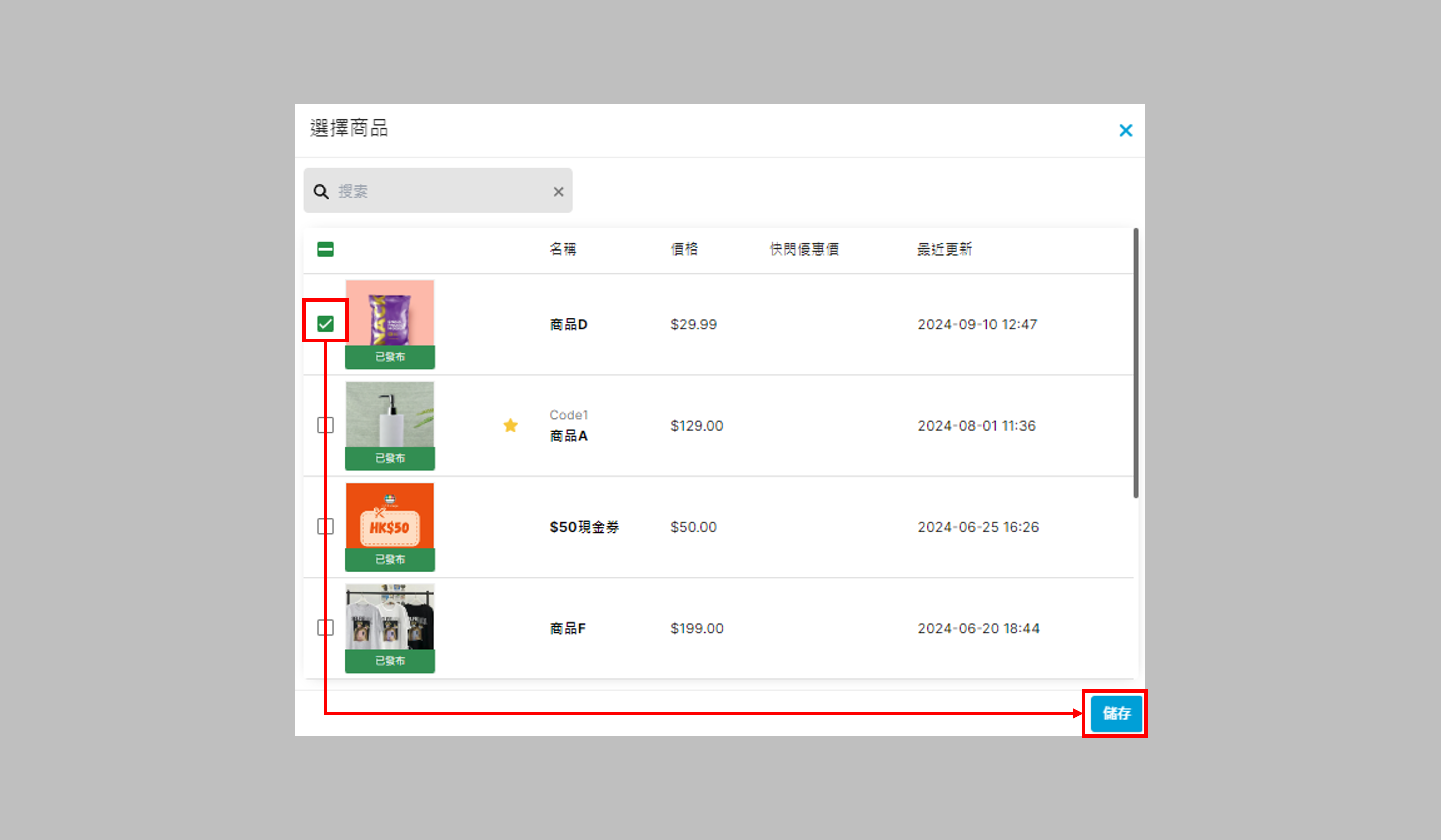This screenshot has height=840, width=1441.
Task: Clear the search field with X icon
Action: pos(558,191)
